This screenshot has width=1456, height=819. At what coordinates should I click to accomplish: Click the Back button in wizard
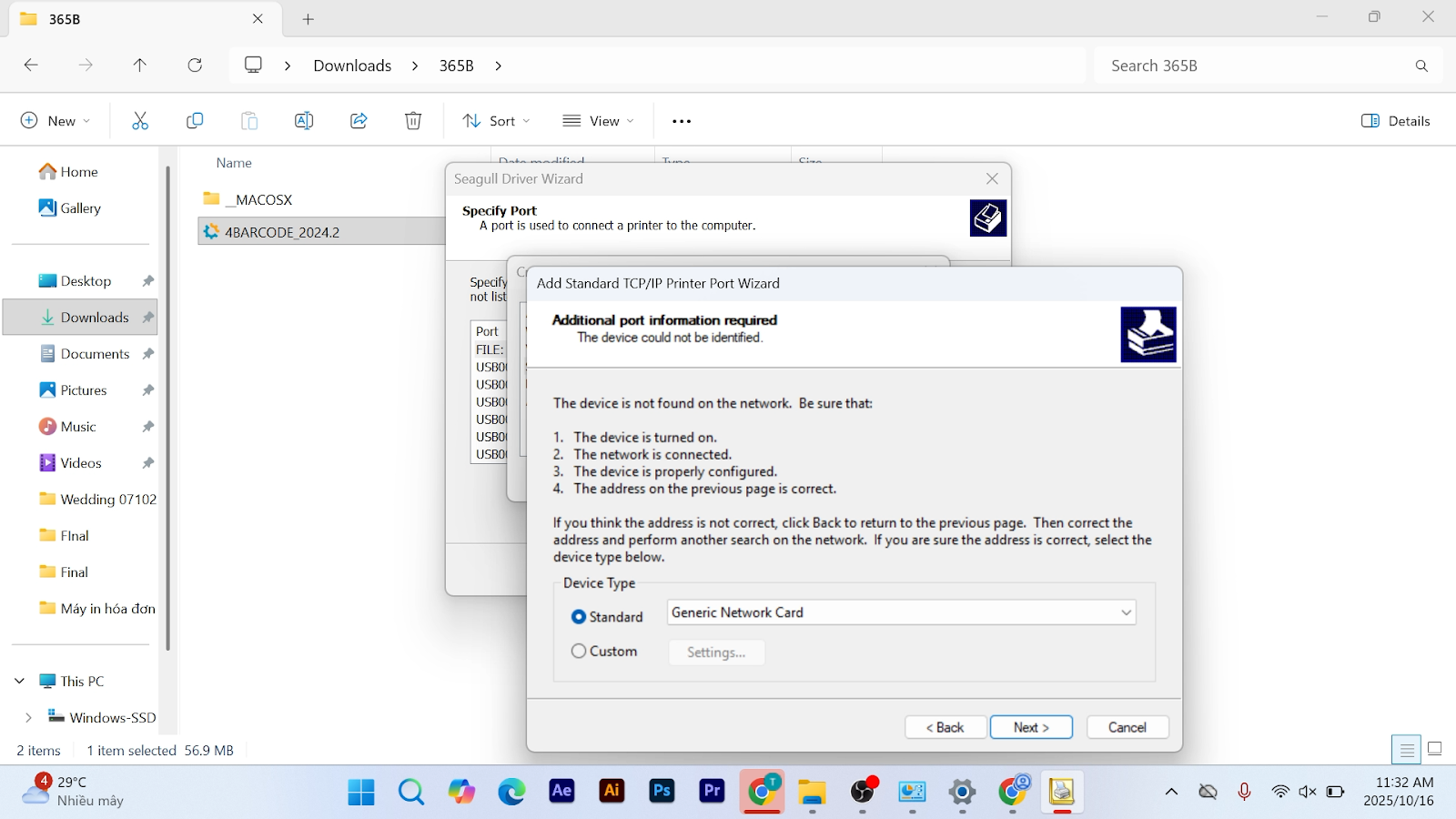coord(945,727)
